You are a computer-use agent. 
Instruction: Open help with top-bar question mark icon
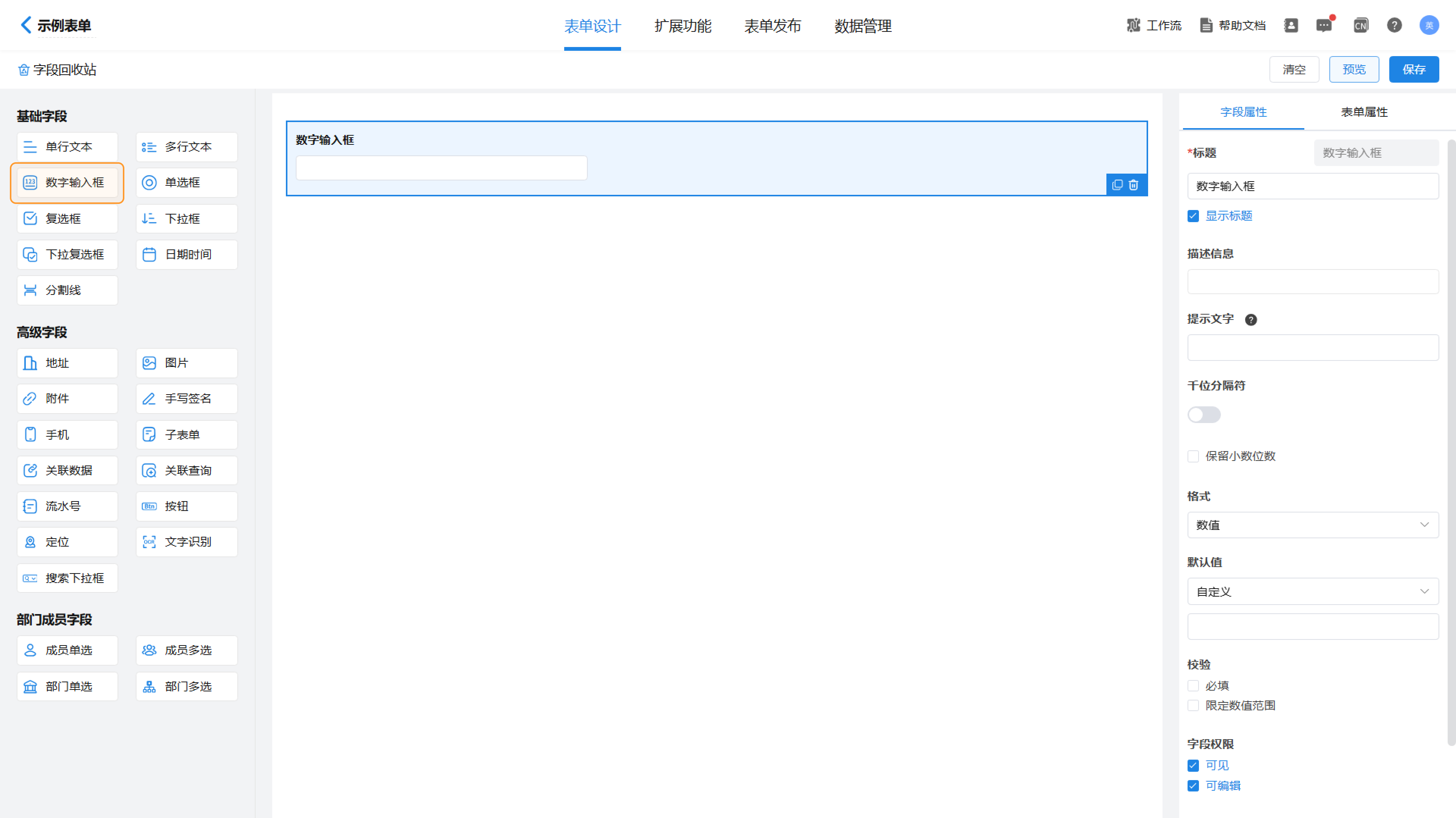tap(1394, 25)
